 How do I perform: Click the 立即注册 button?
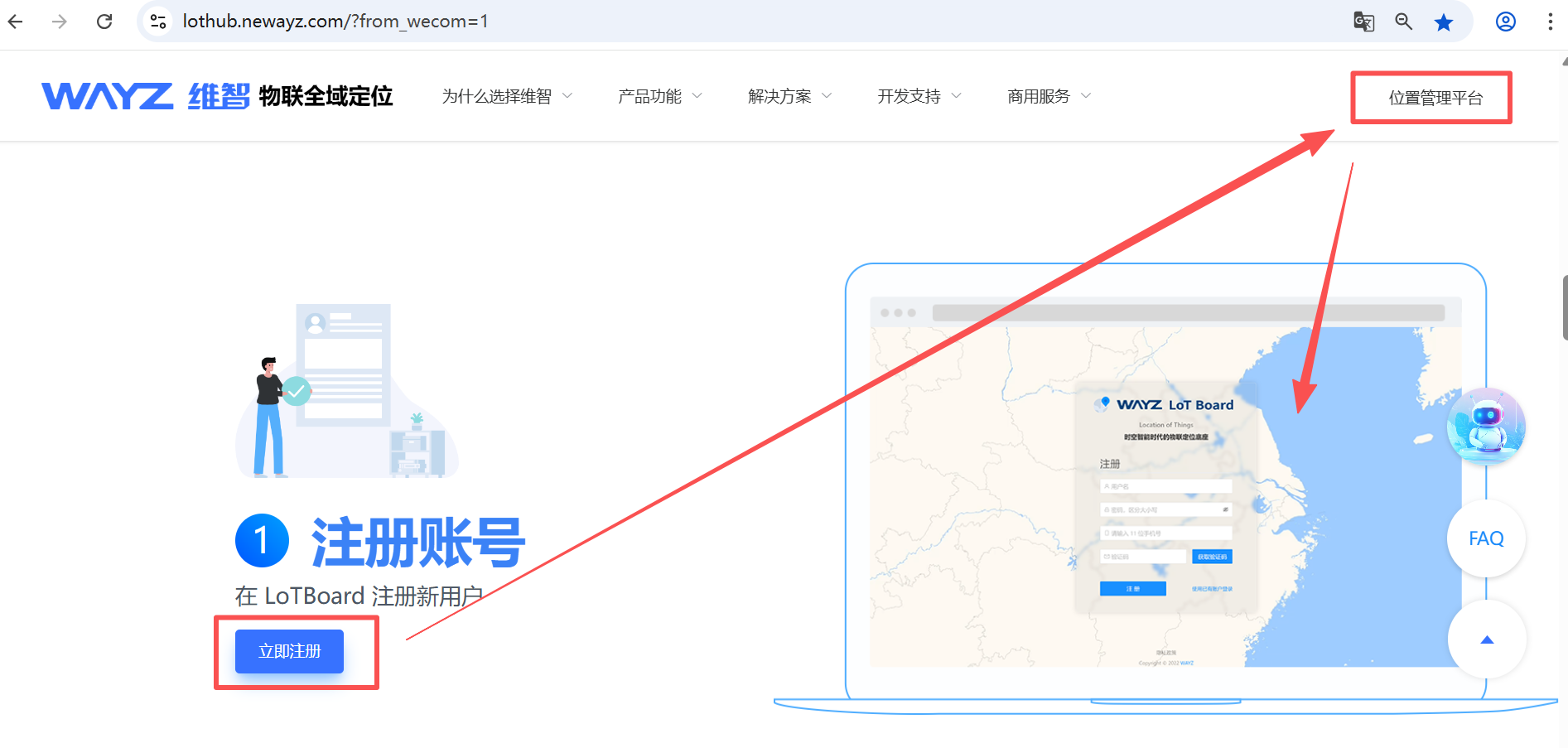tap(289, 651)
